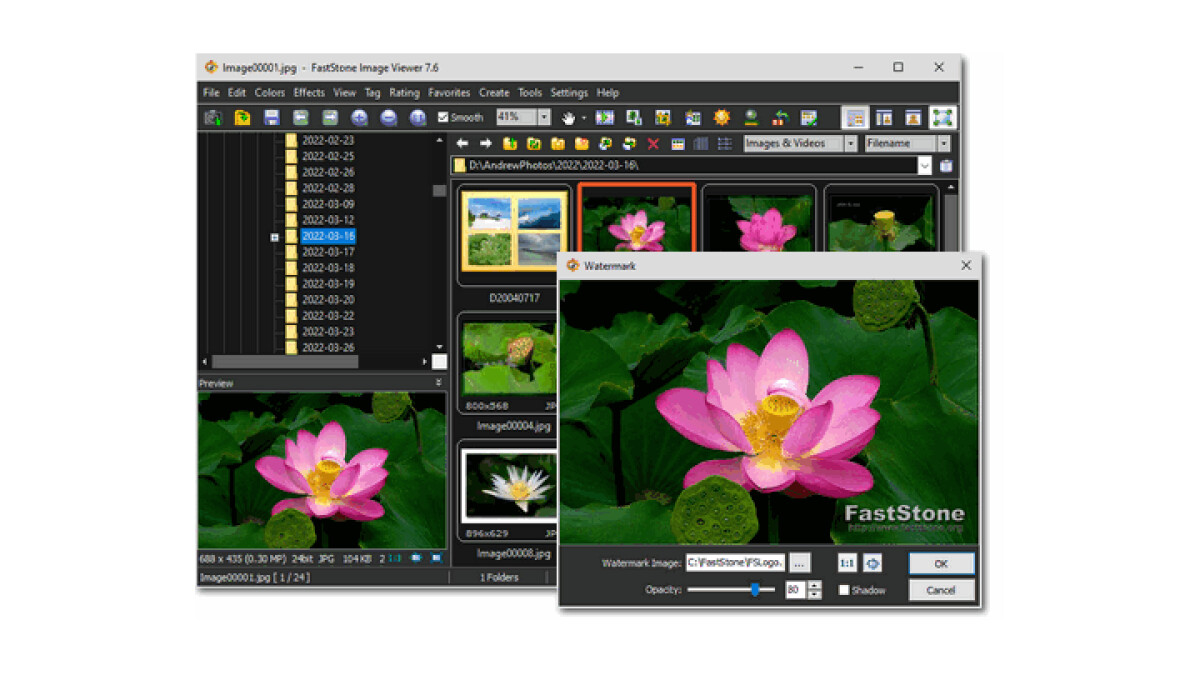Click the Zoom Out magnifier icon
Screen dimensions: 1200x675
pyautogui.click(x=389, y=117)
